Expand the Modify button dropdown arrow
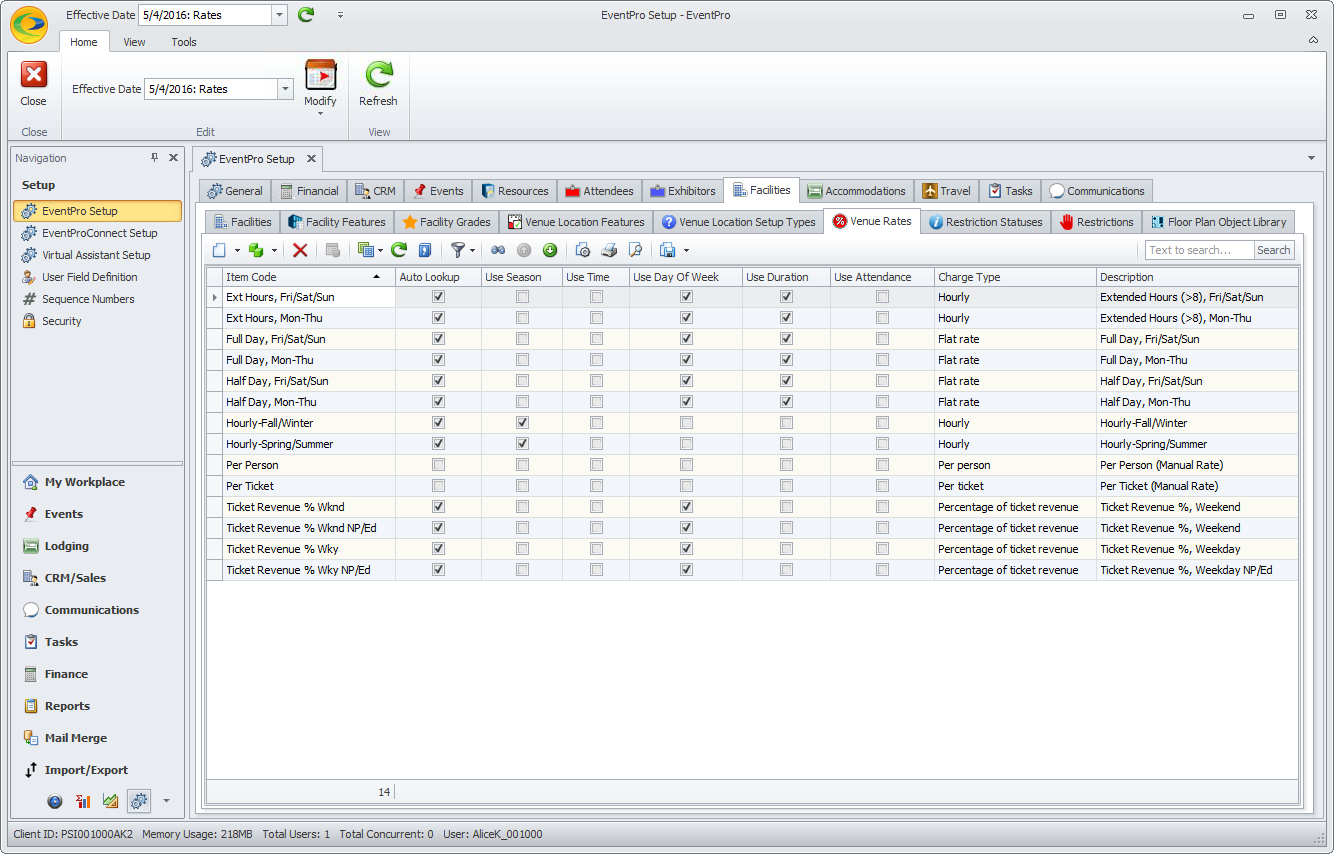 tap(321, 113)
